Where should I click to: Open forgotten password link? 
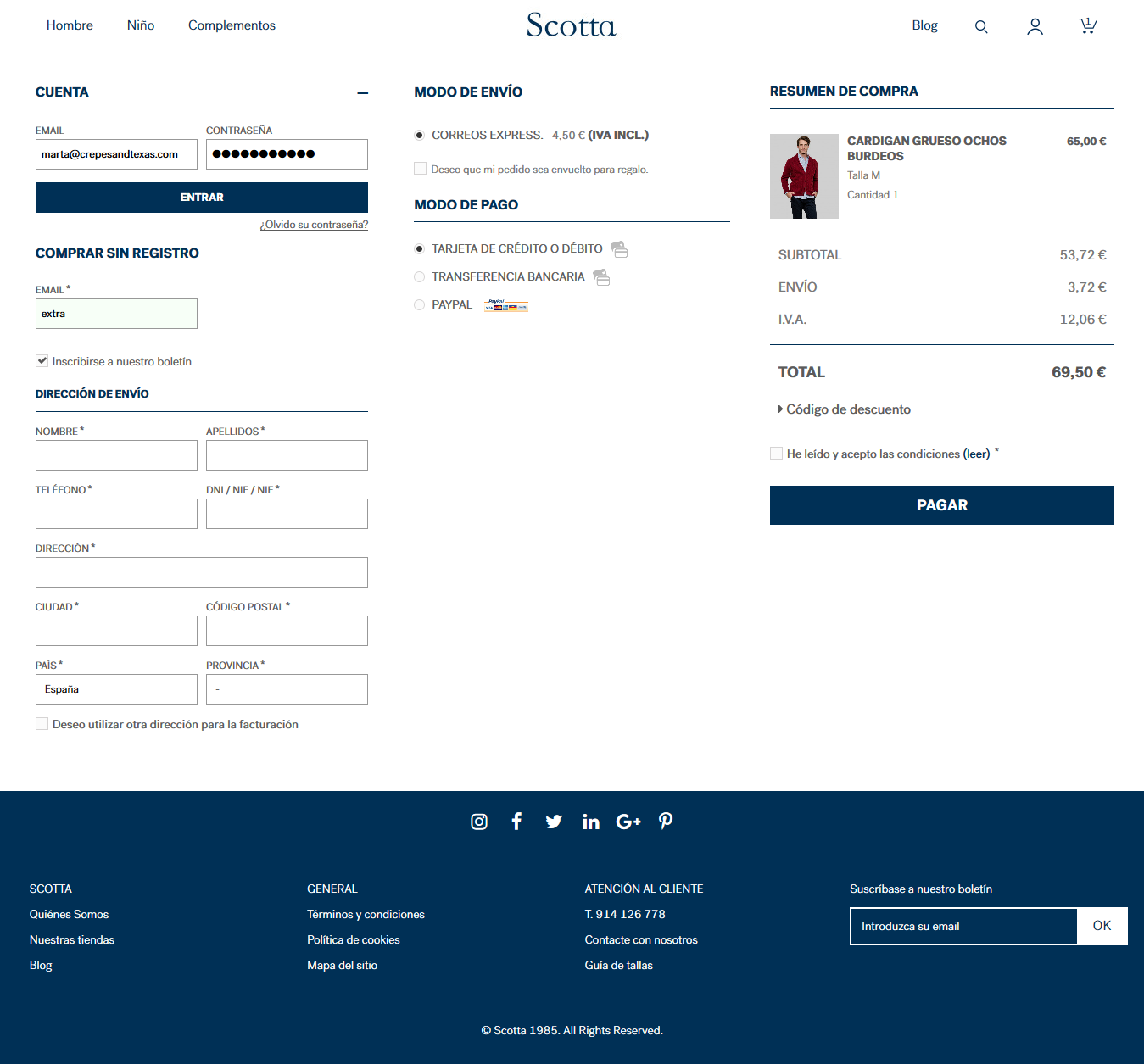click(x=314, y=225)
